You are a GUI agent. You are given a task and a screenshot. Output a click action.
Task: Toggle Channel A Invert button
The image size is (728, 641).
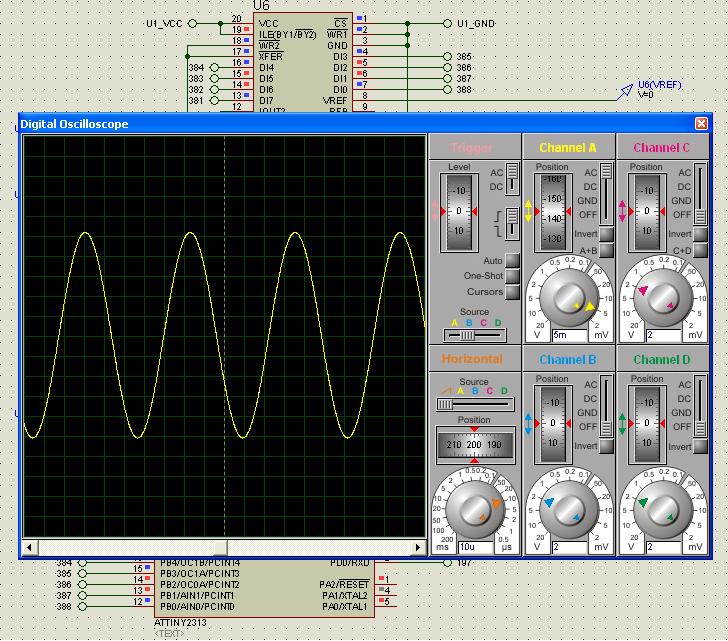(x=606, y=234)
